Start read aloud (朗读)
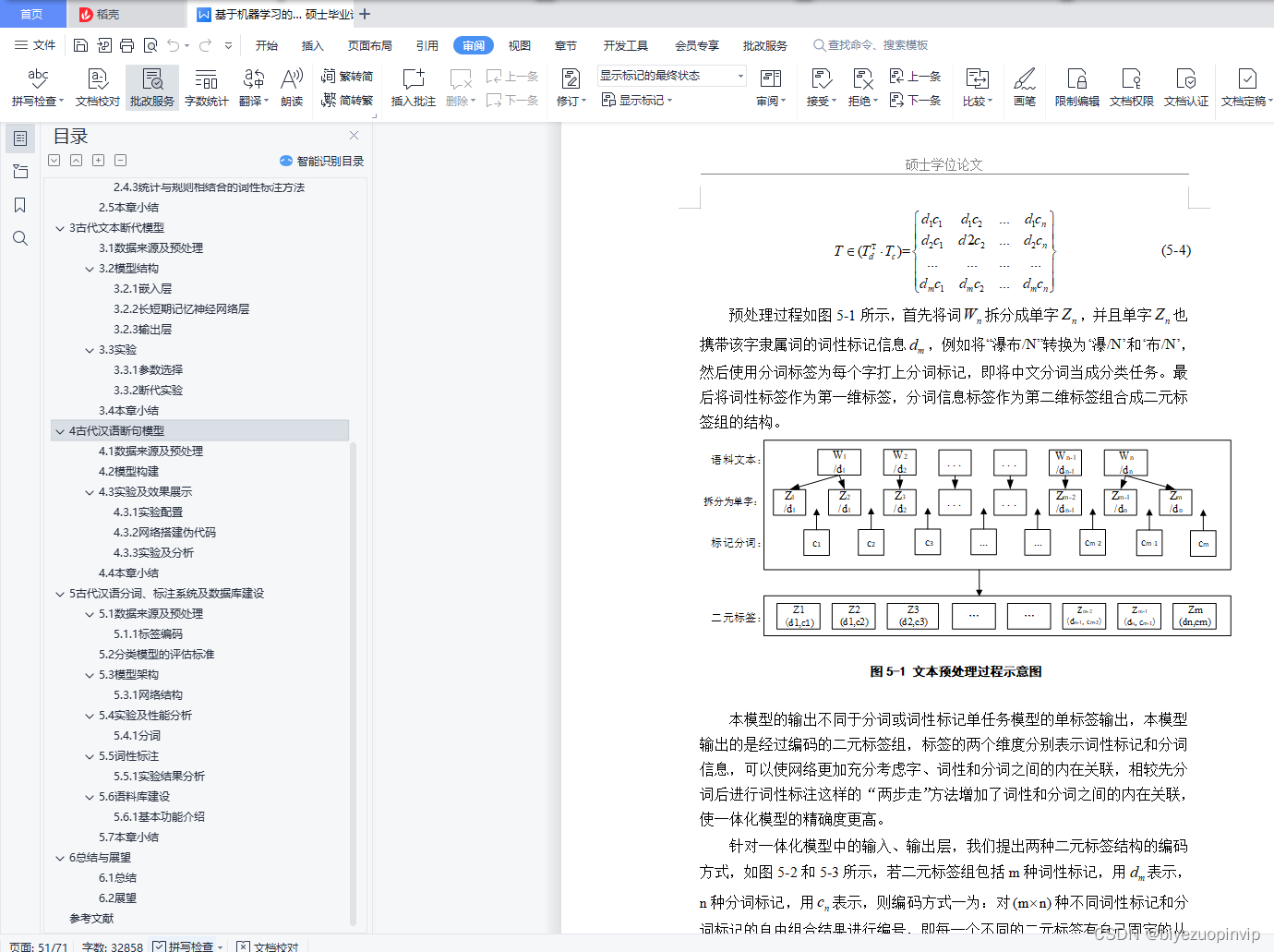This screenshot has height=952, width=1274. (292, 88)
